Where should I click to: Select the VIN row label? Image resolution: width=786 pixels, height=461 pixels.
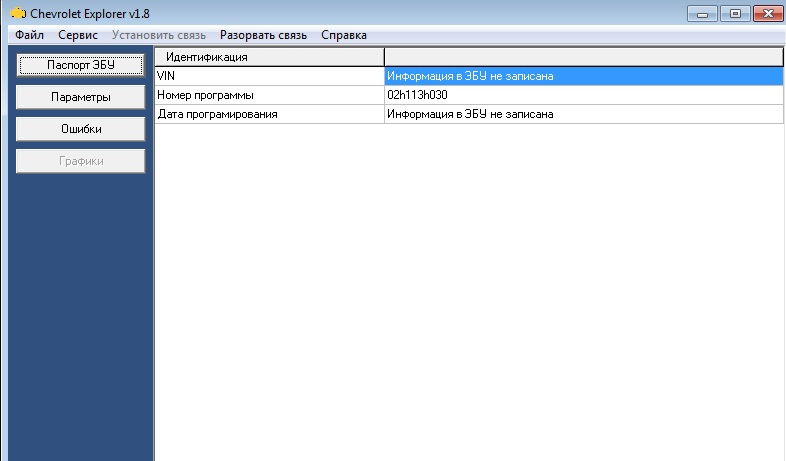pyautogui.click(x=269, y=76)
